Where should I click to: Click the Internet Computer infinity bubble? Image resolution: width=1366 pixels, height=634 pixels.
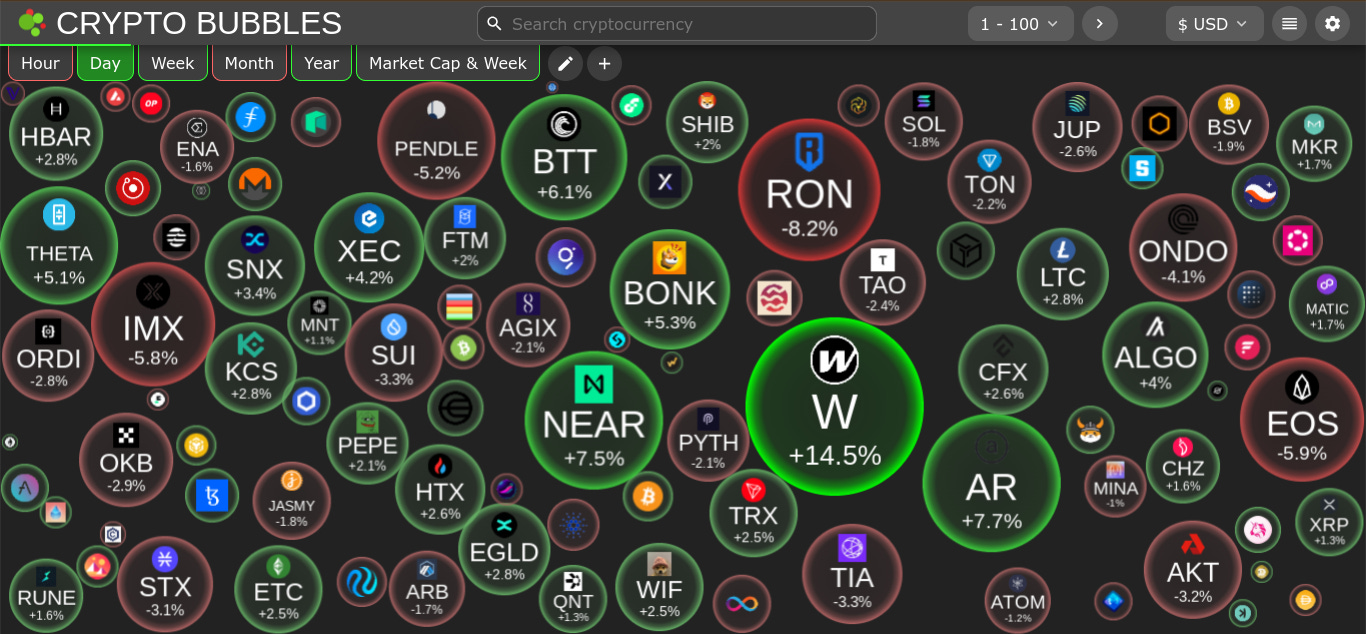(x=742, y=604)
